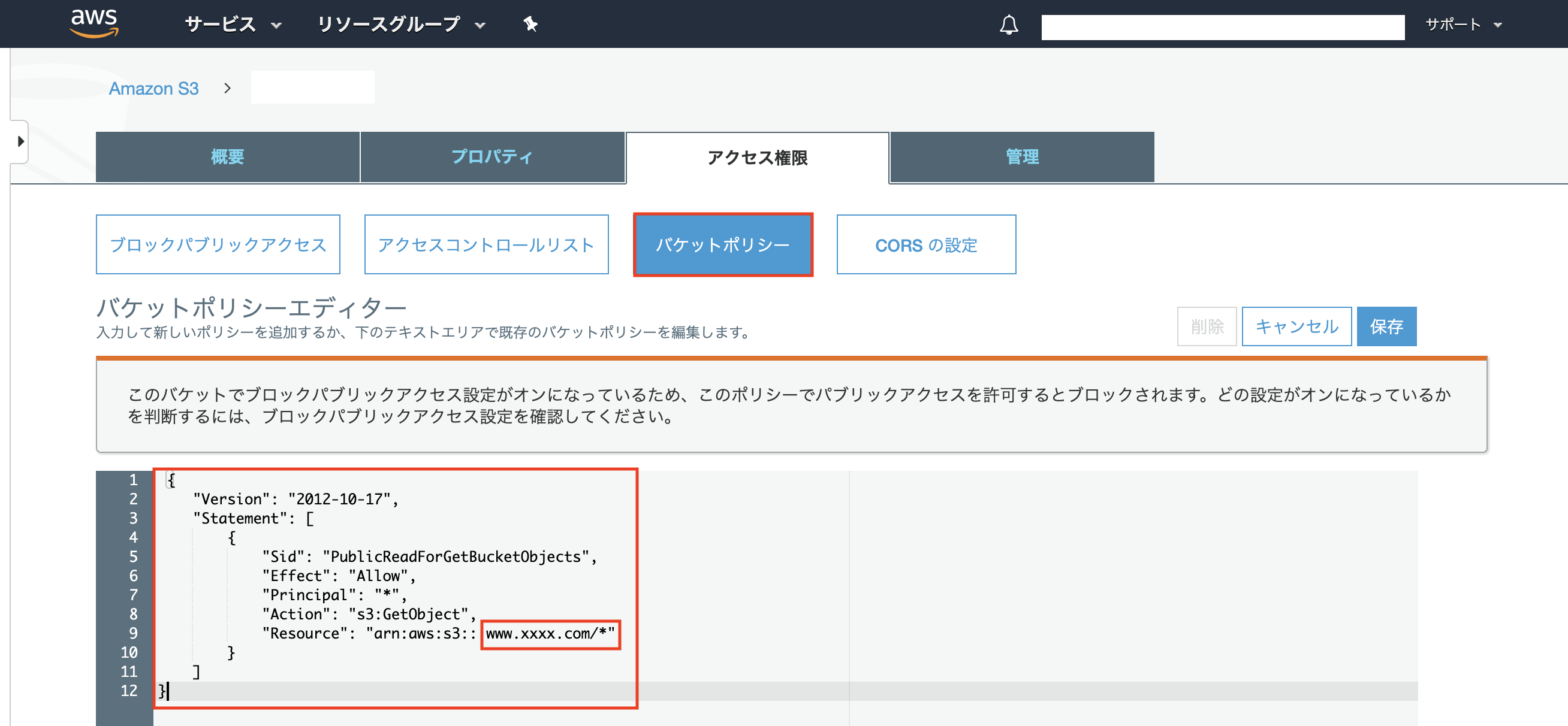Screen dimensions: 1568x726
Task: Select the バケットポリシー section
Action: click(x=723, y=244)
